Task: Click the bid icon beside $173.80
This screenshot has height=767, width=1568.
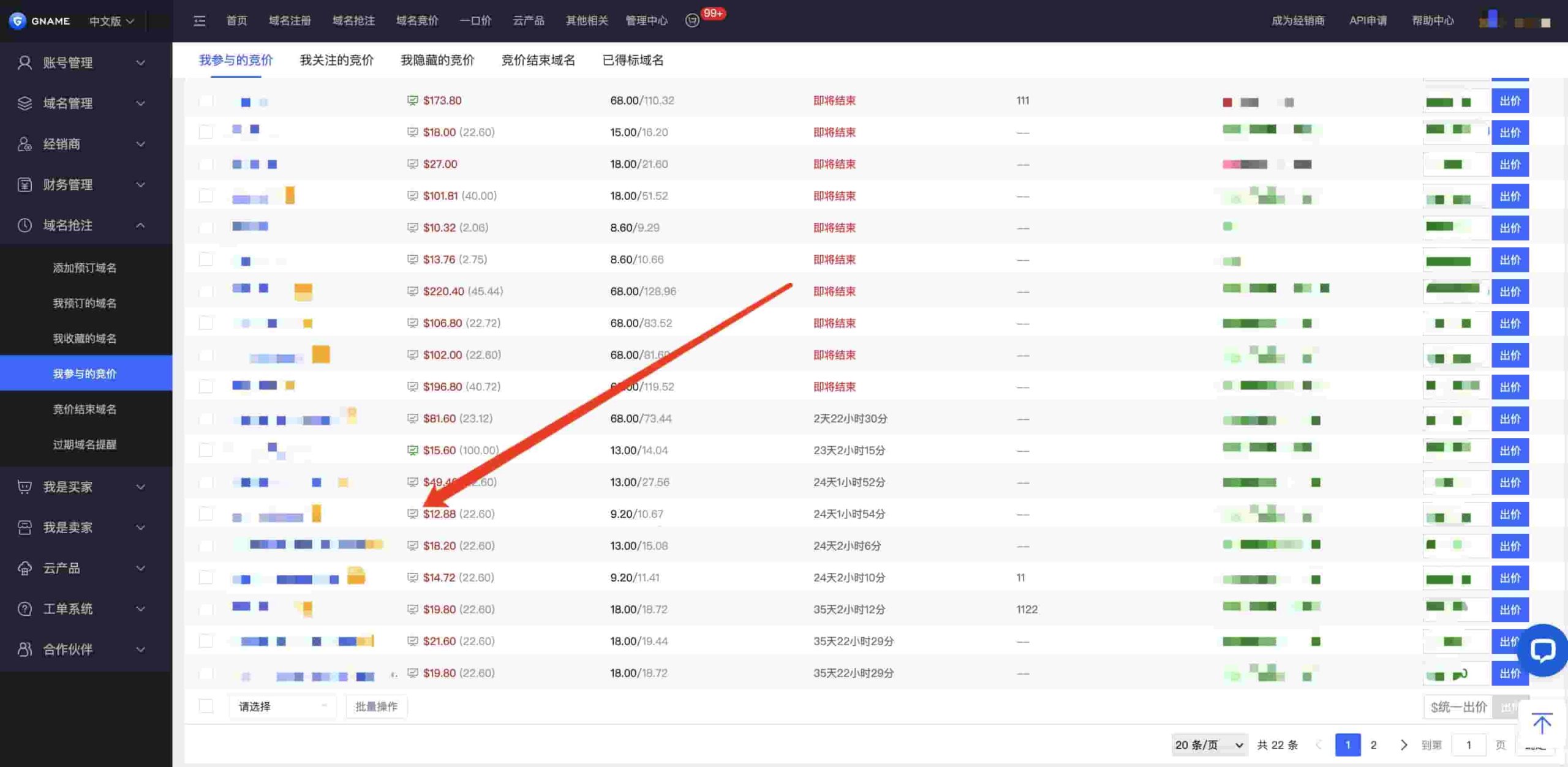Action: pos(412,100)
